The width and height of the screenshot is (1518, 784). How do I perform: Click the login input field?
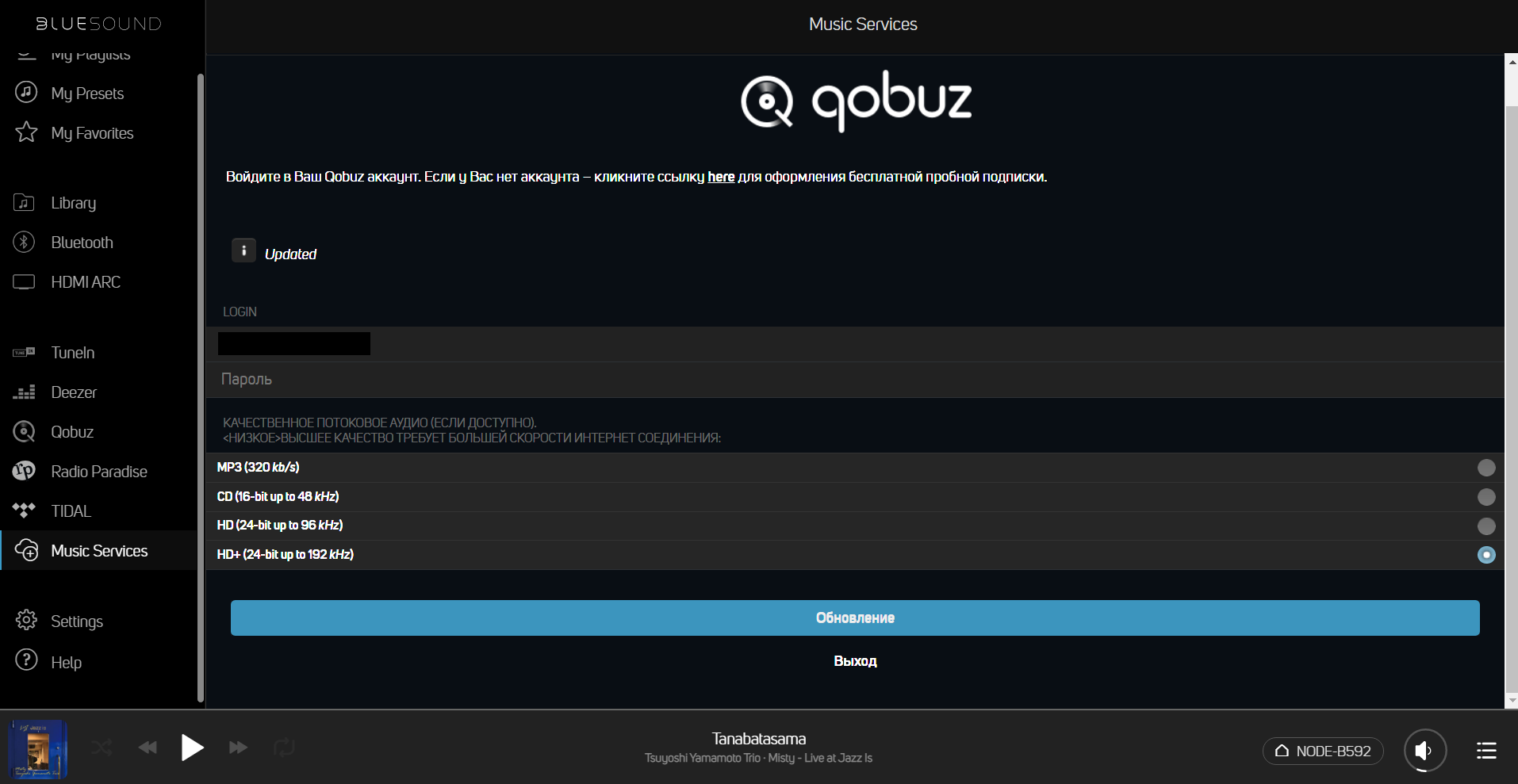coord(854,344)
